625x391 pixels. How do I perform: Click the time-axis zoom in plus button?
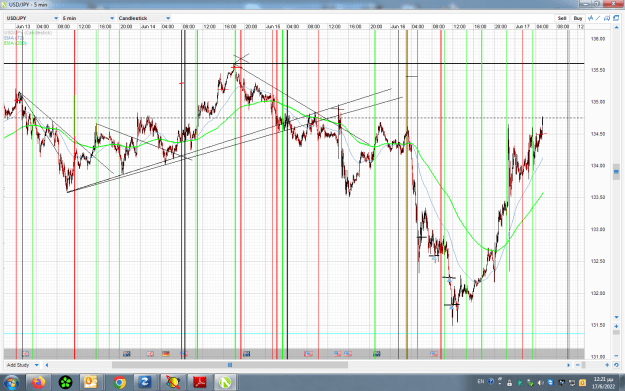click(607, 365)
